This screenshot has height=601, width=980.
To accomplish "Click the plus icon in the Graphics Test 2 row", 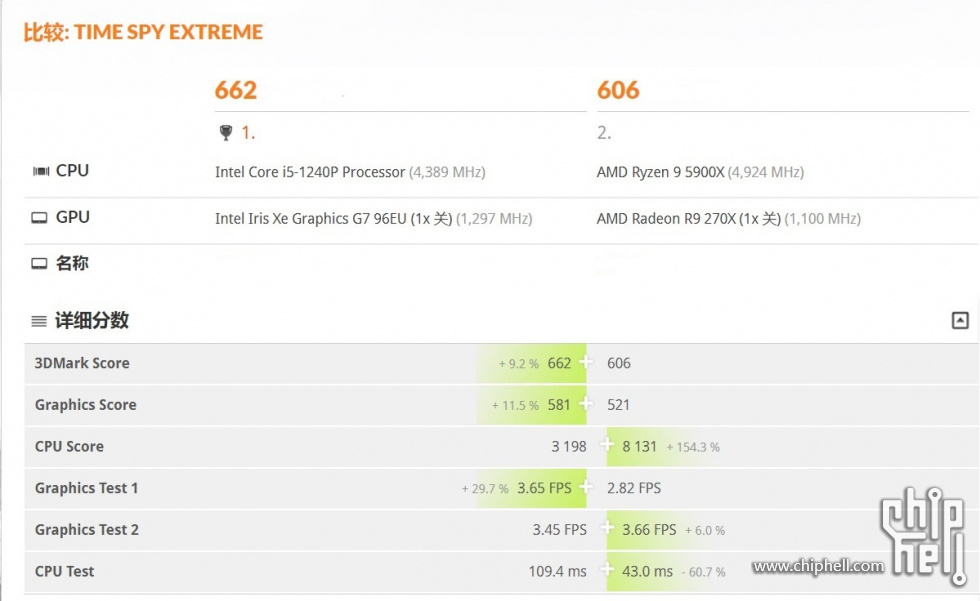I will (x=606, y=527).
